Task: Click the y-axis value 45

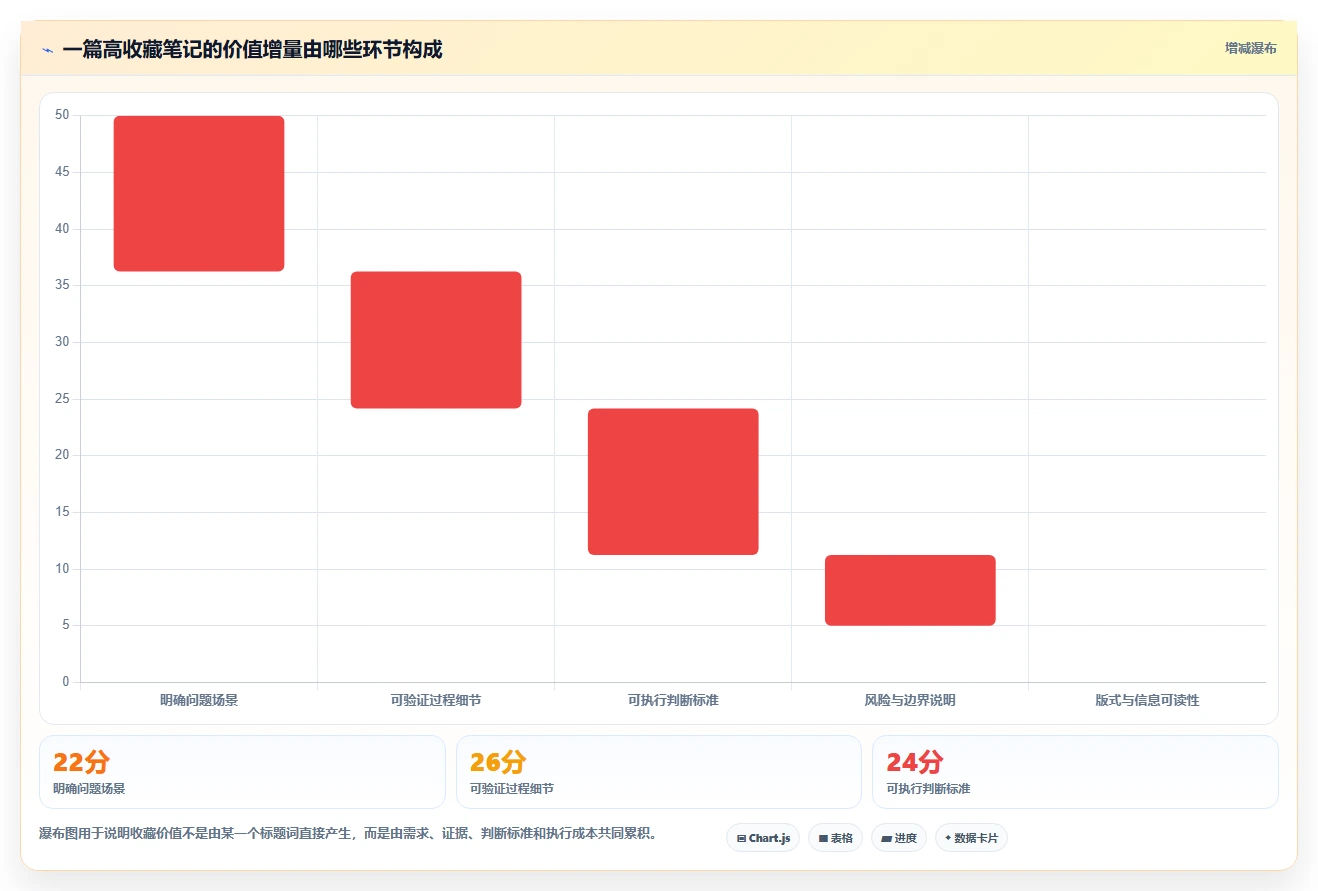Action: coord(62,172)
